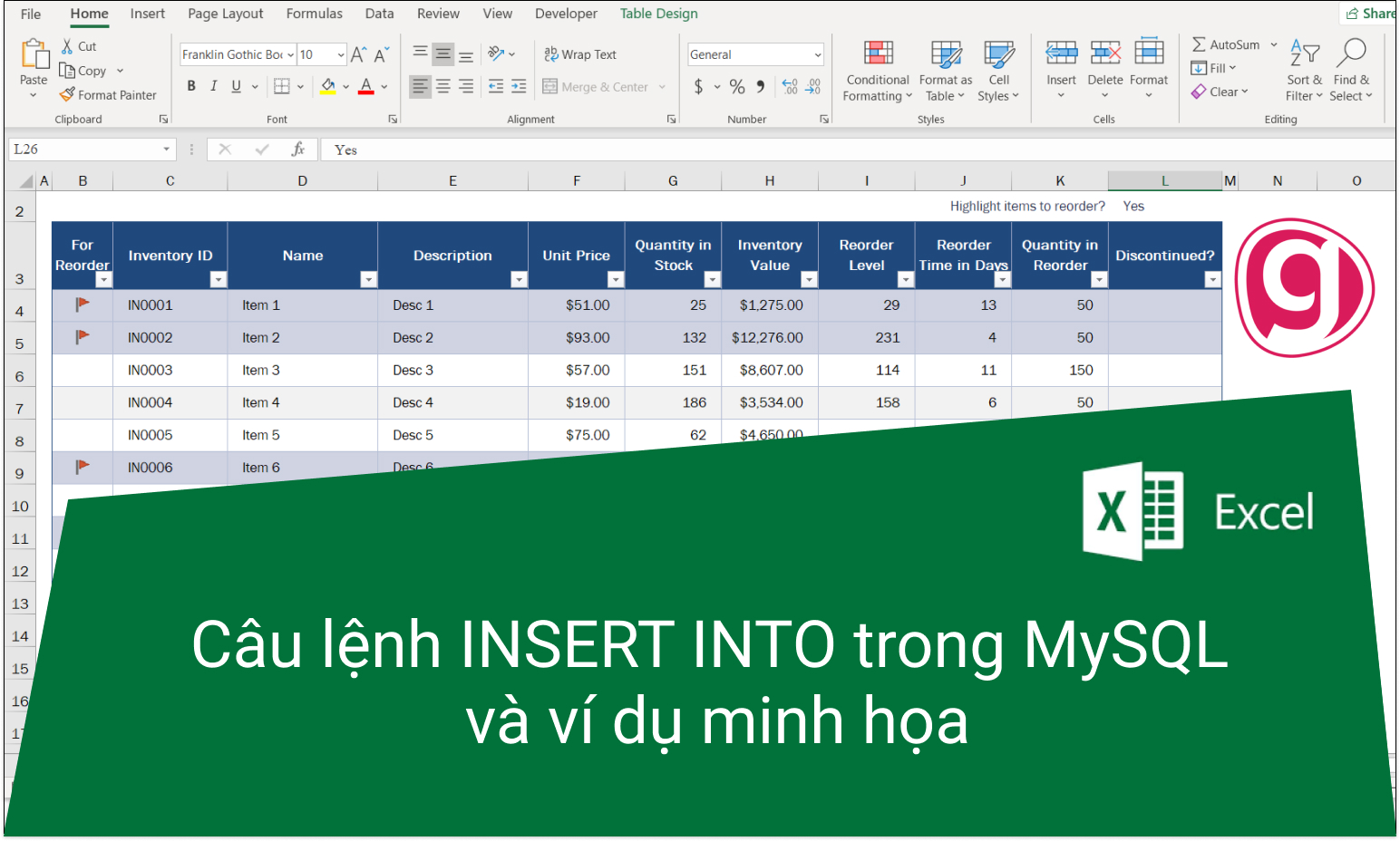Activate the Format Painter tool
Viewport: 1400px width, 841px height.
108,94
